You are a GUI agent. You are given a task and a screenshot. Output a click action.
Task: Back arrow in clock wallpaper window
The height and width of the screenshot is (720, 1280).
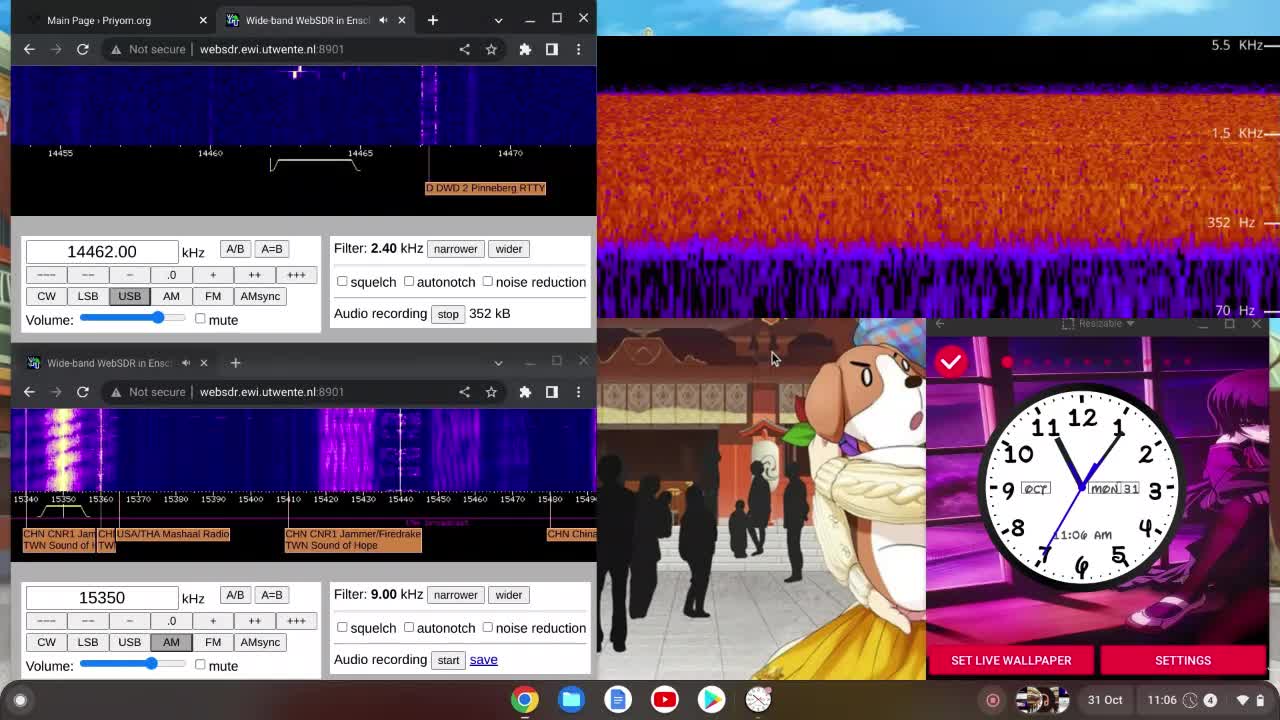click(x=940, y=324)
